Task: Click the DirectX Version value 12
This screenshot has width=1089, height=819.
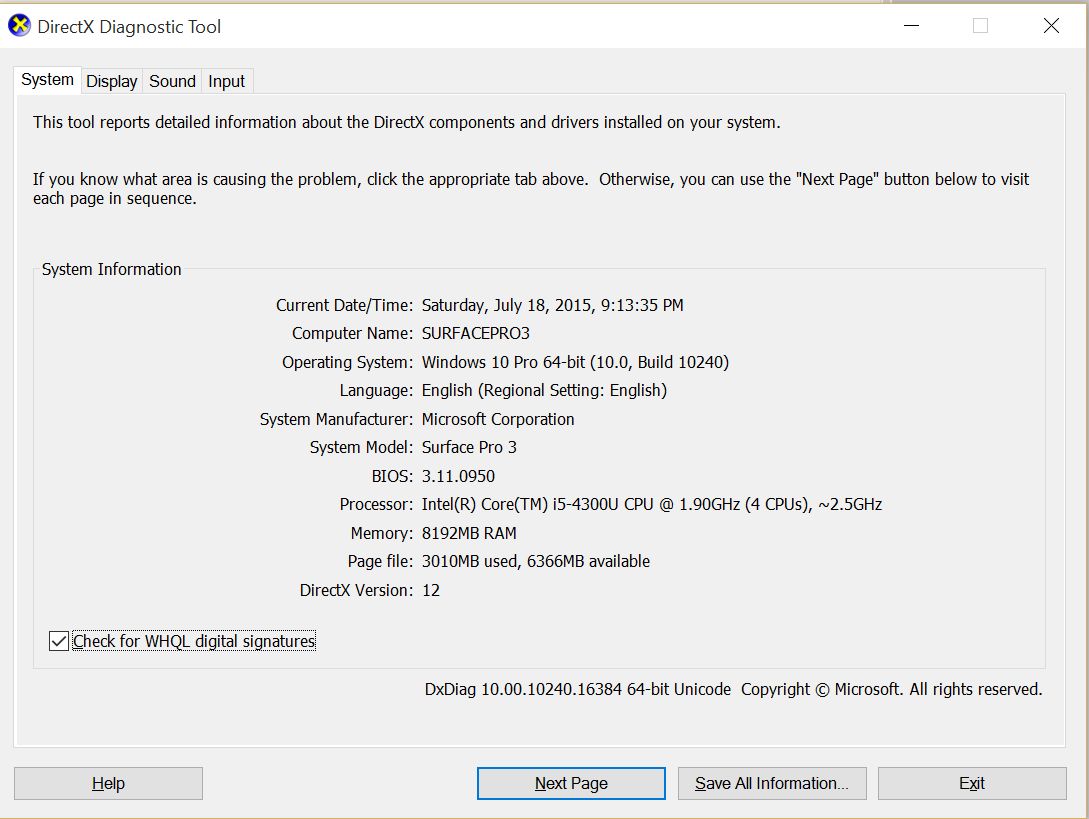Action: pos(431,590)
